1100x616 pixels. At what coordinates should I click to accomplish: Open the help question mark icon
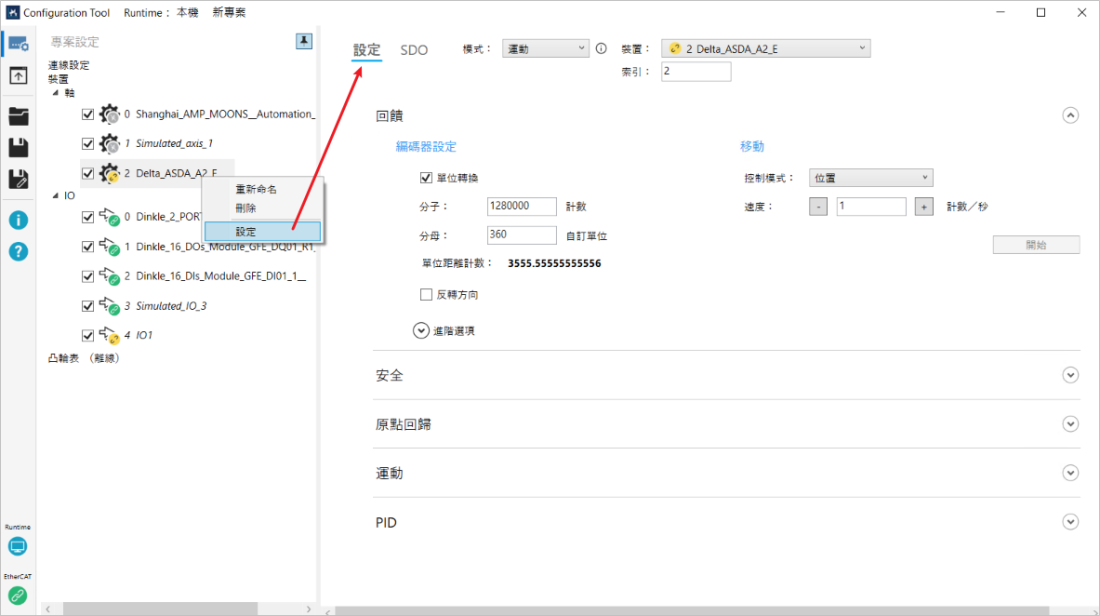[18, 251]
